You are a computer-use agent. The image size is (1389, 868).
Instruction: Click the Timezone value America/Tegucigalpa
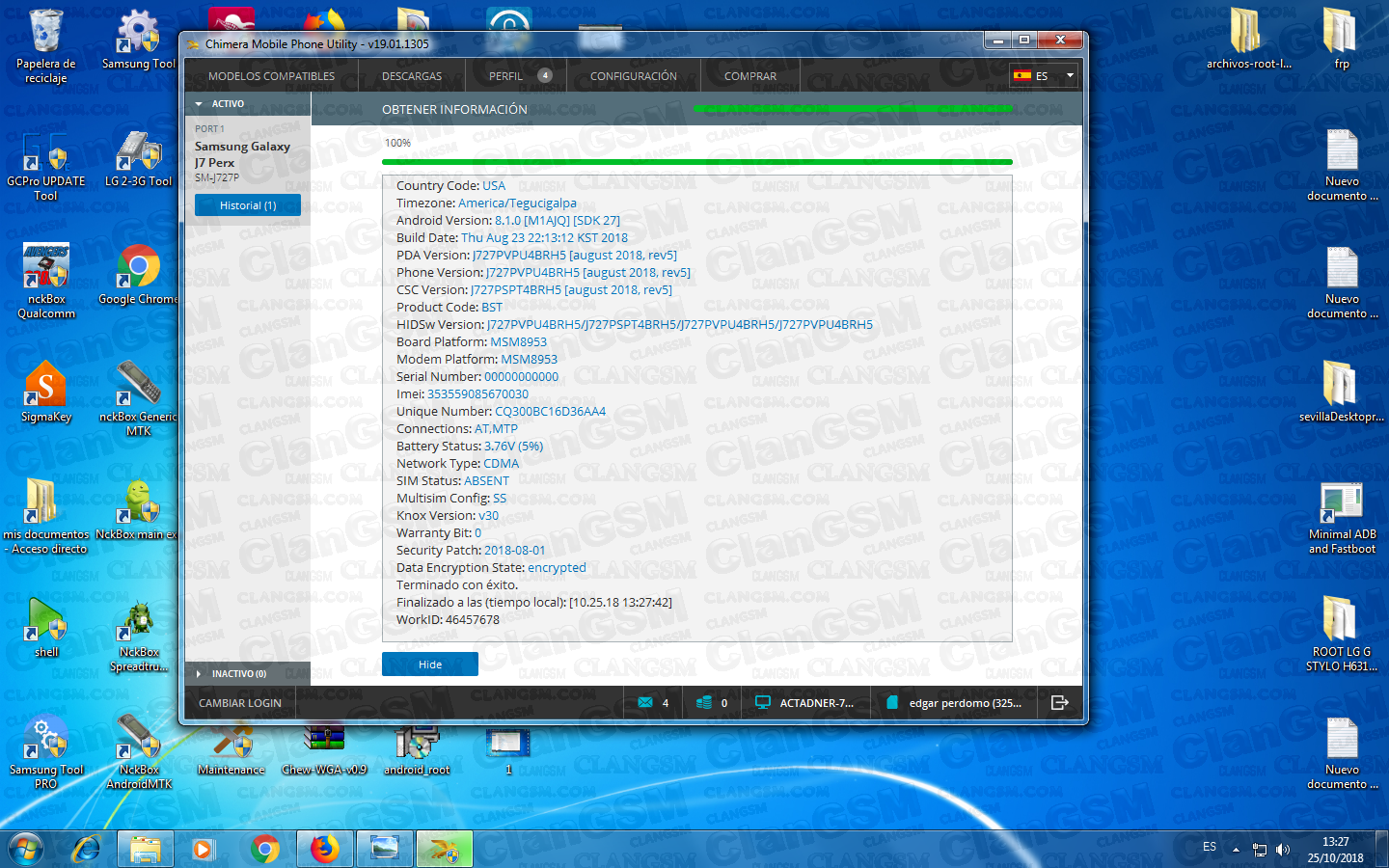click(x=517, y=203)
